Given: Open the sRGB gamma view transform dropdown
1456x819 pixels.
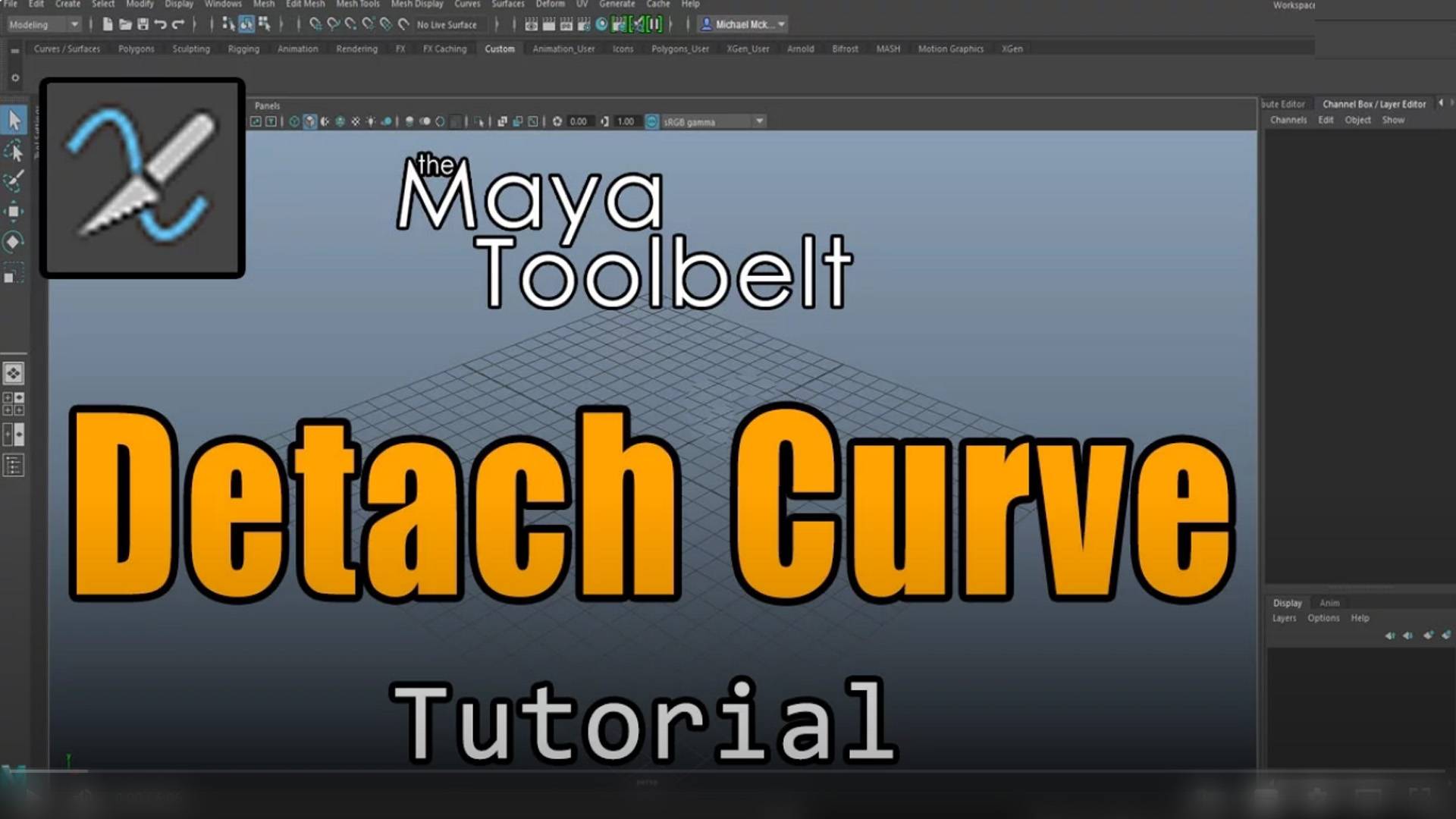Looking at the screenshot, I should point(713,121).
